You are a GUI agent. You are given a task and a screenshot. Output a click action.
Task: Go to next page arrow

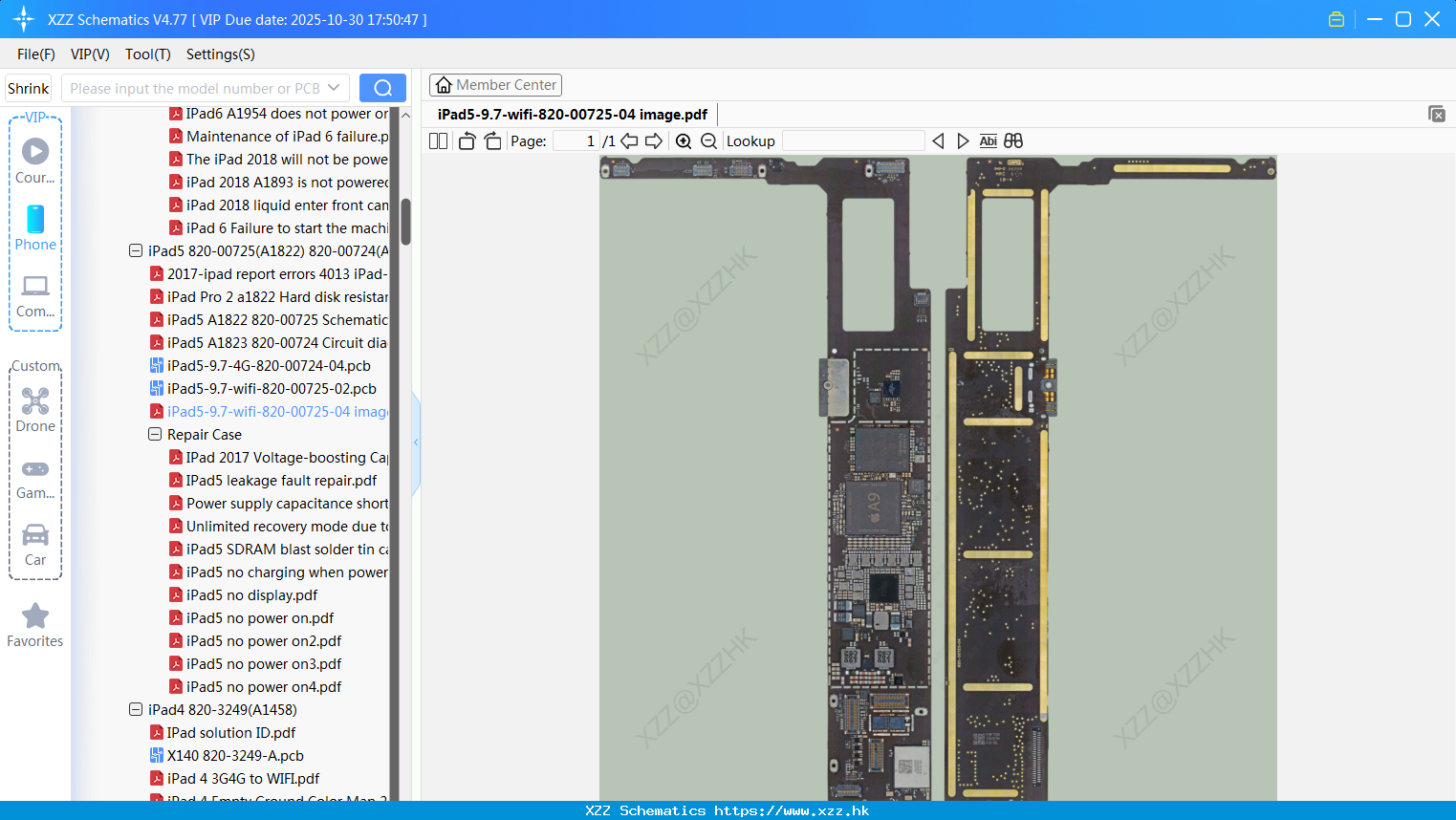654,140
